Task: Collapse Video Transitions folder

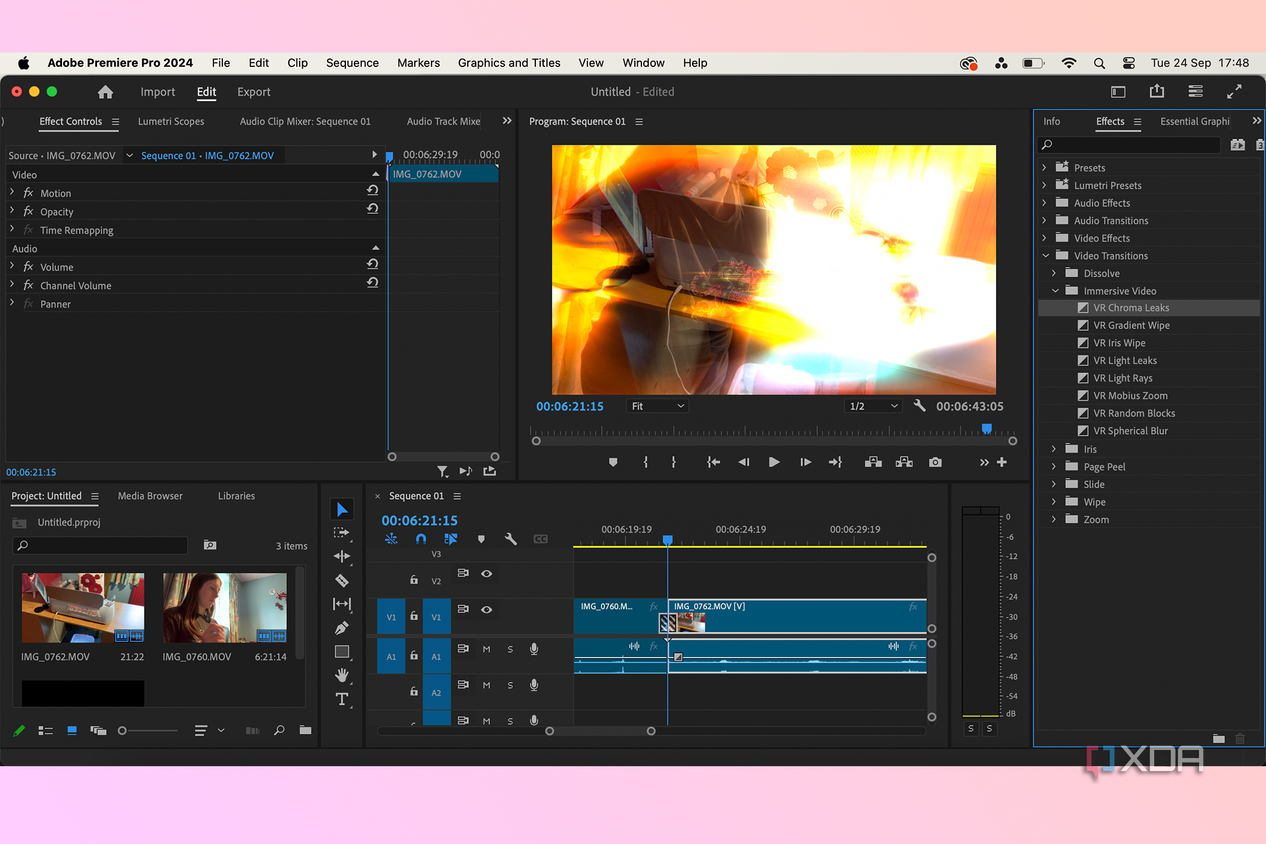Action: (x=1044, y=256)
